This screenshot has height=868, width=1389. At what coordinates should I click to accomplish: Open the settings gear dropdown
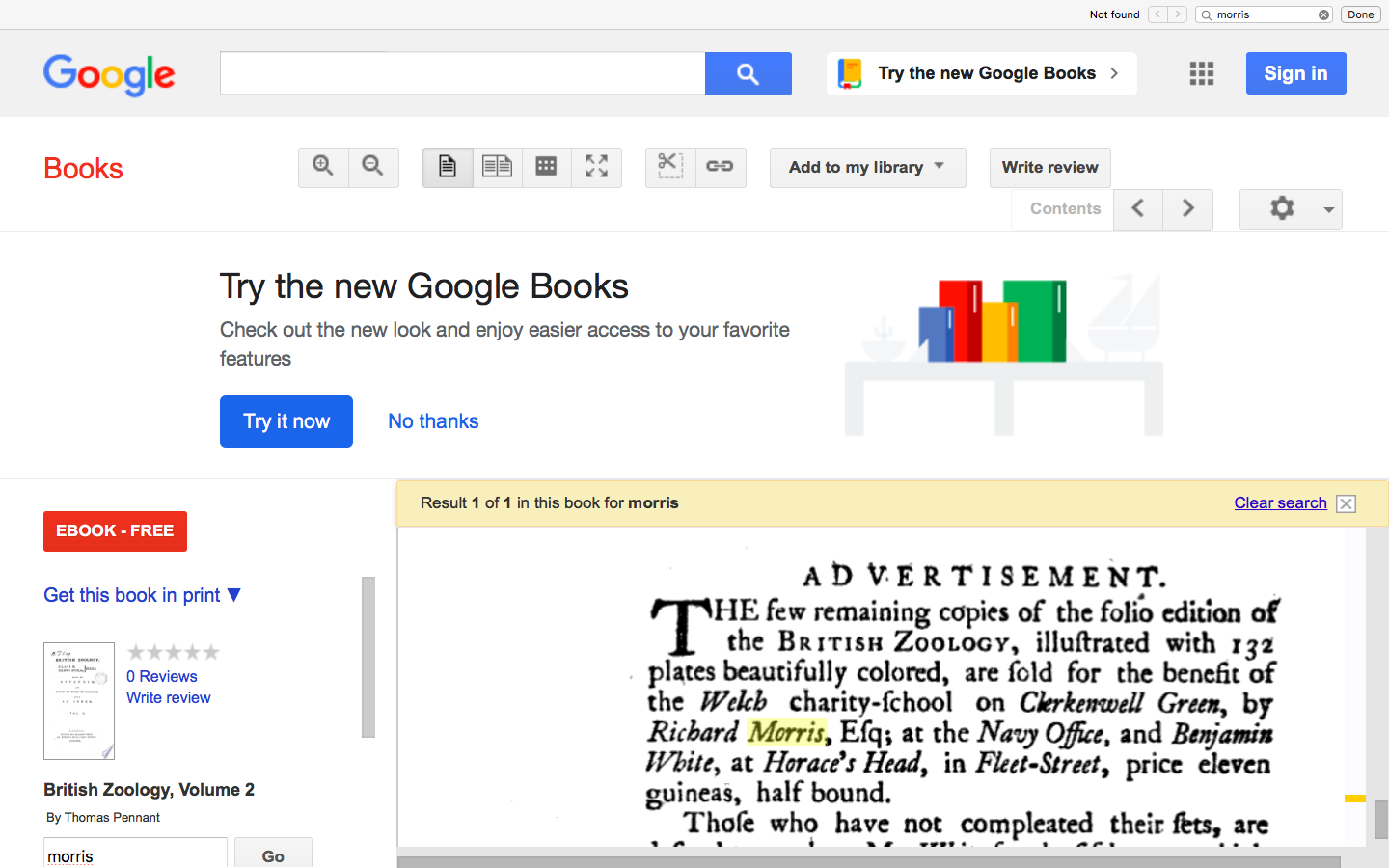tap(1291, 208)
